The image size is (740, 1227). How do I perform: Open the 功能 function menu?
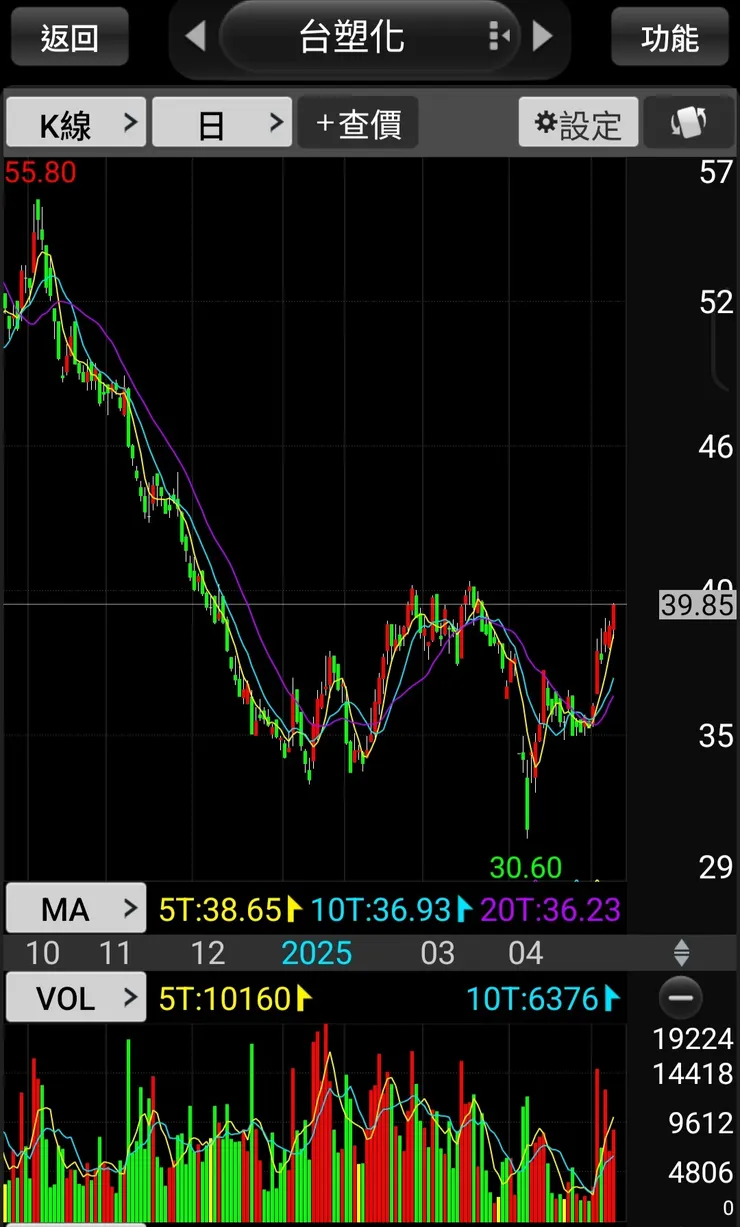coord(670,38)
